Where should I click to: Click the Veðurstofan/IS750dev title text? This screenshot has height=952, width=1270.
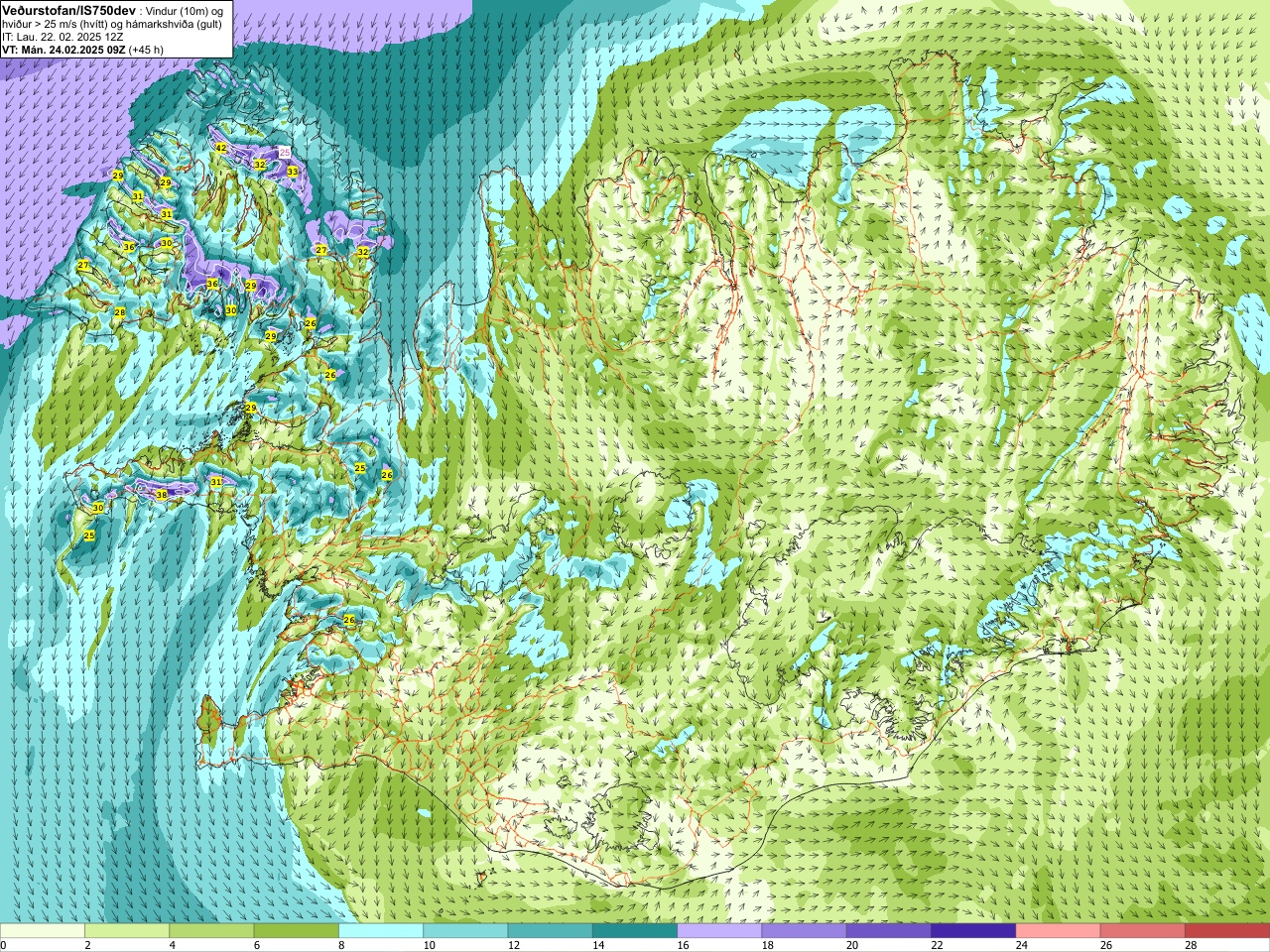68,10
